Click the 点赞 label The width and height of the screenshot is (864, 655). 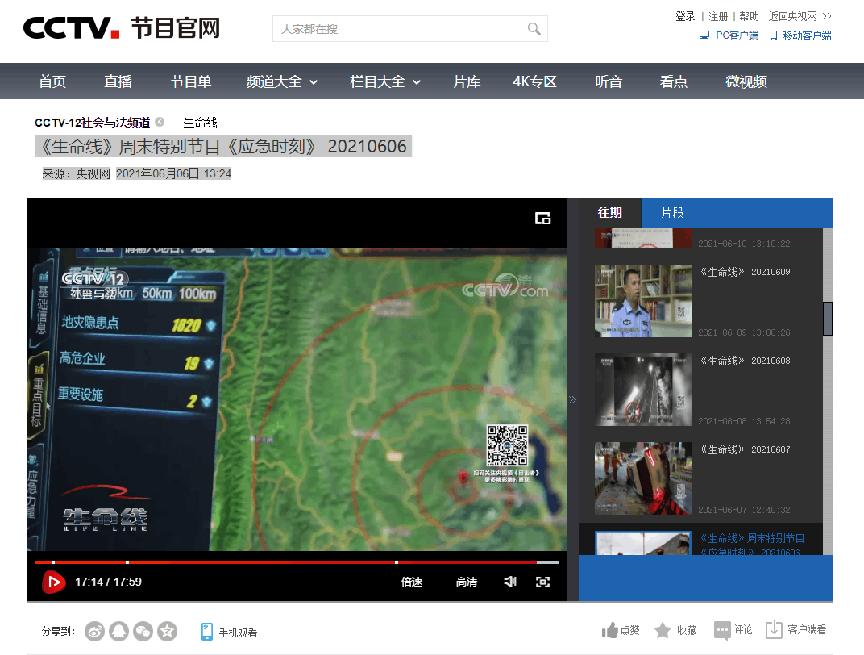[630, 630]
